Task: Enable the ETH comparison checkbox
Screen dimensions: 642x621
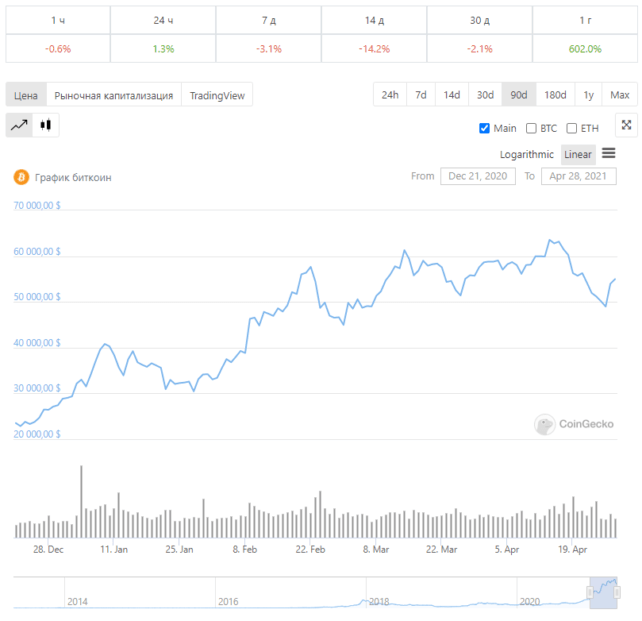Action: (x=572, y=128)
